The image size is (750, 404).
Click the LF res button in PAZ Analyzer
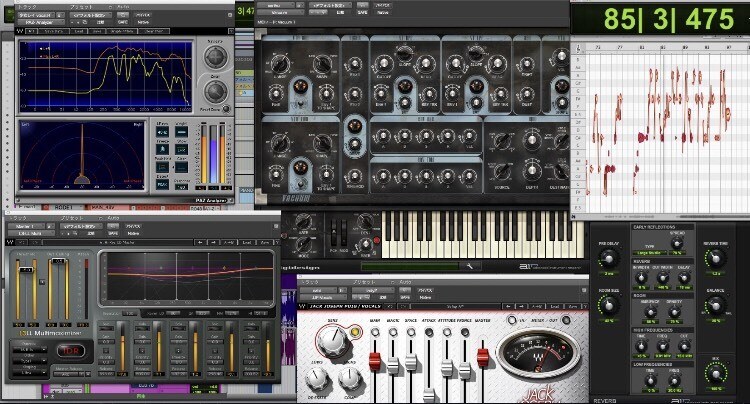pos(163,132)
